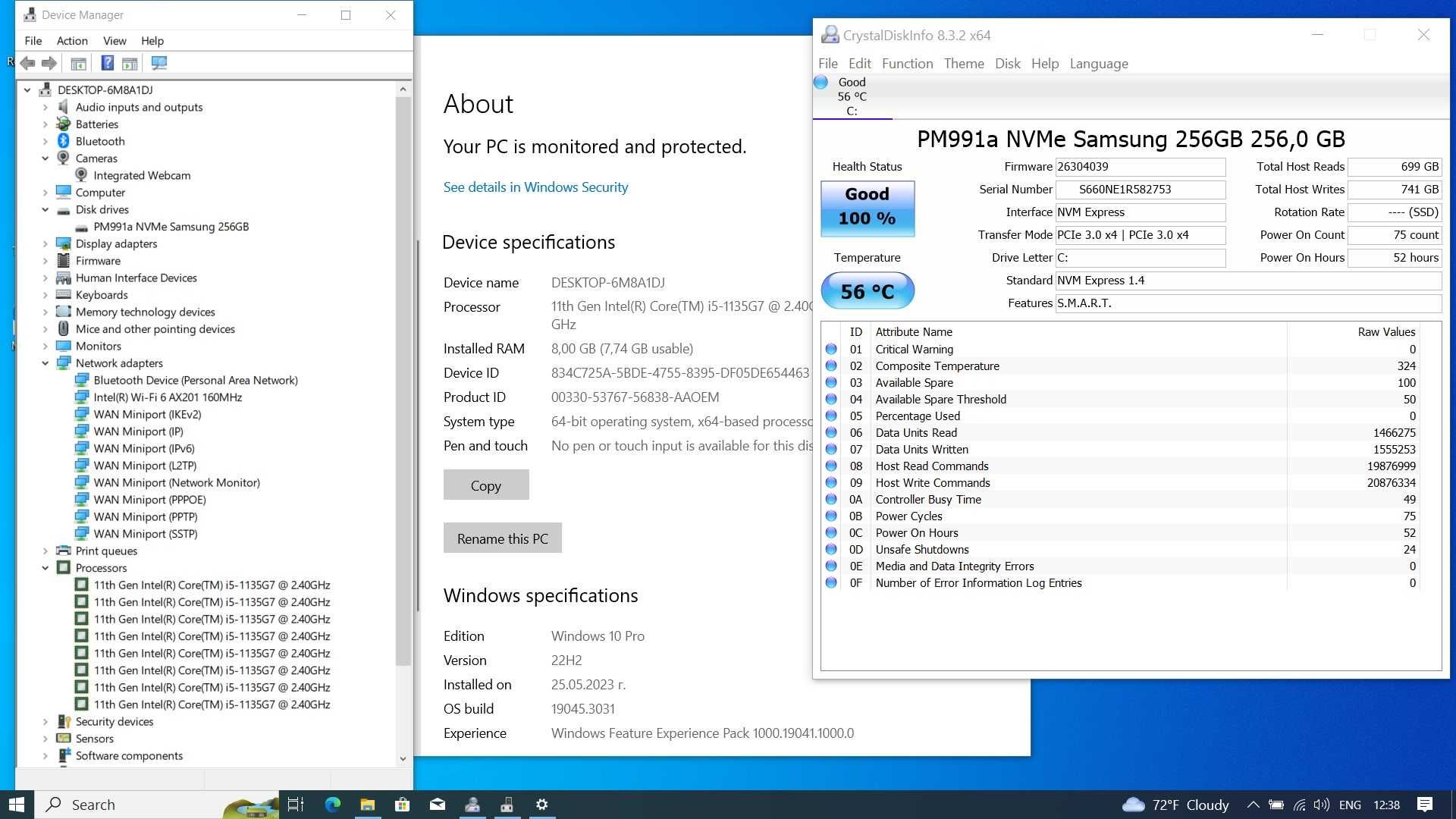Open See details in Windows Security link

pos(535,187)
